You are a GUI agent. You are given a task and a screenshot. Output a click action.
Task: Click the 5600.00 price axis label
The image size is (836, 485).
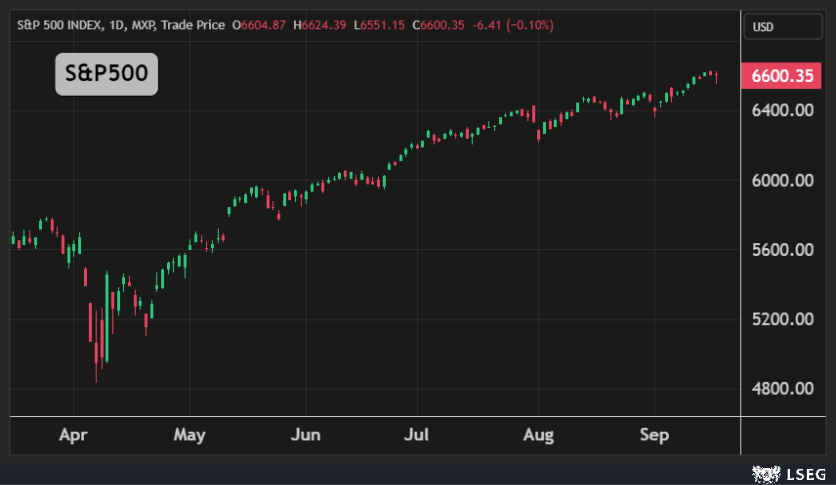point(782,250)
